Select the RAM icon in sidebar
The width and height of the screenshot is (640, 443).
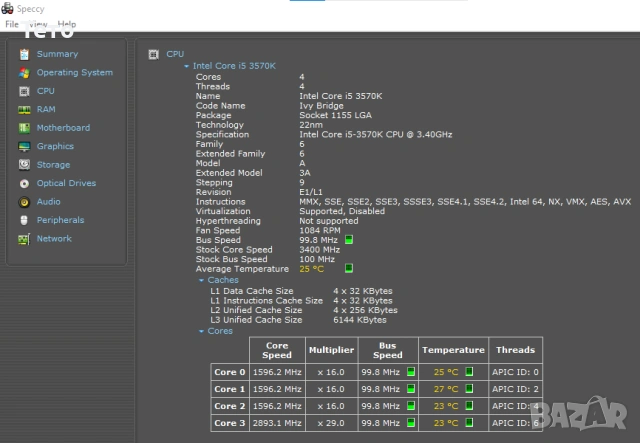(24, 109)
